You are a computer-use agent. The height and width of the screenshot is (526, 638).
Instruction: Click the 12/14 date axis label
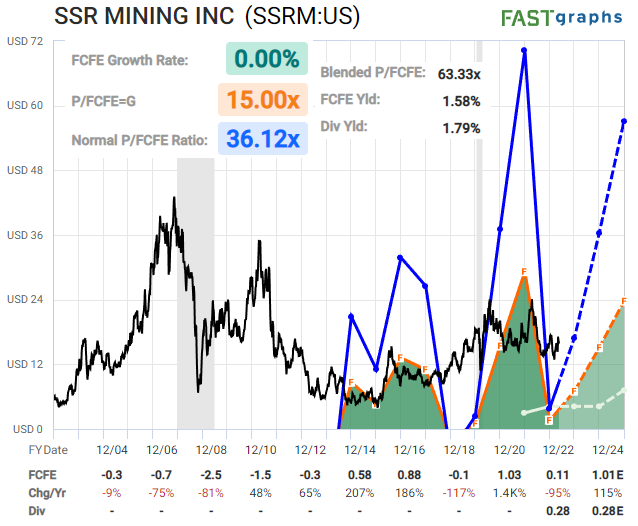point(360,450)
